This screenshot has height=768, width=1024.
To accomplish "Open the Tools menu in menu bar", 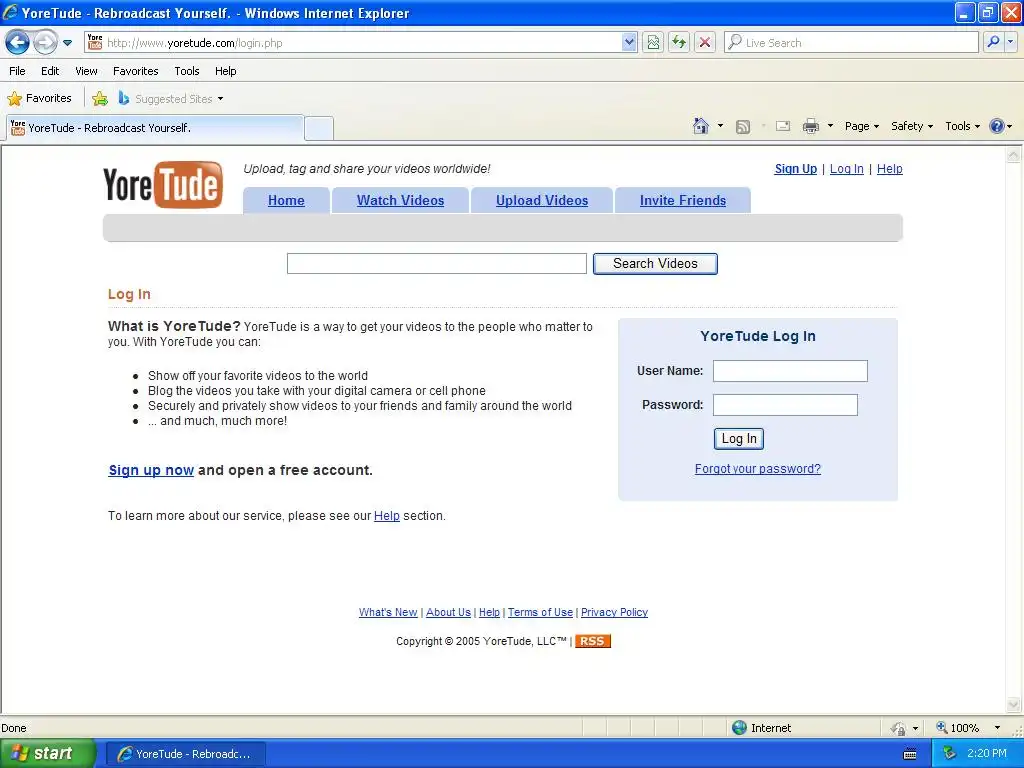I will click(x=187, y=71).
